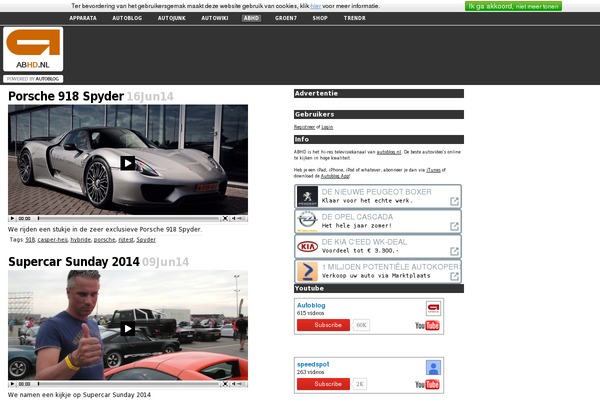Click the speedspot channel avatar icon
Image resolution: width=600 pixels, height=400 pixels.
pyautogui.click(x=433, y=367)
